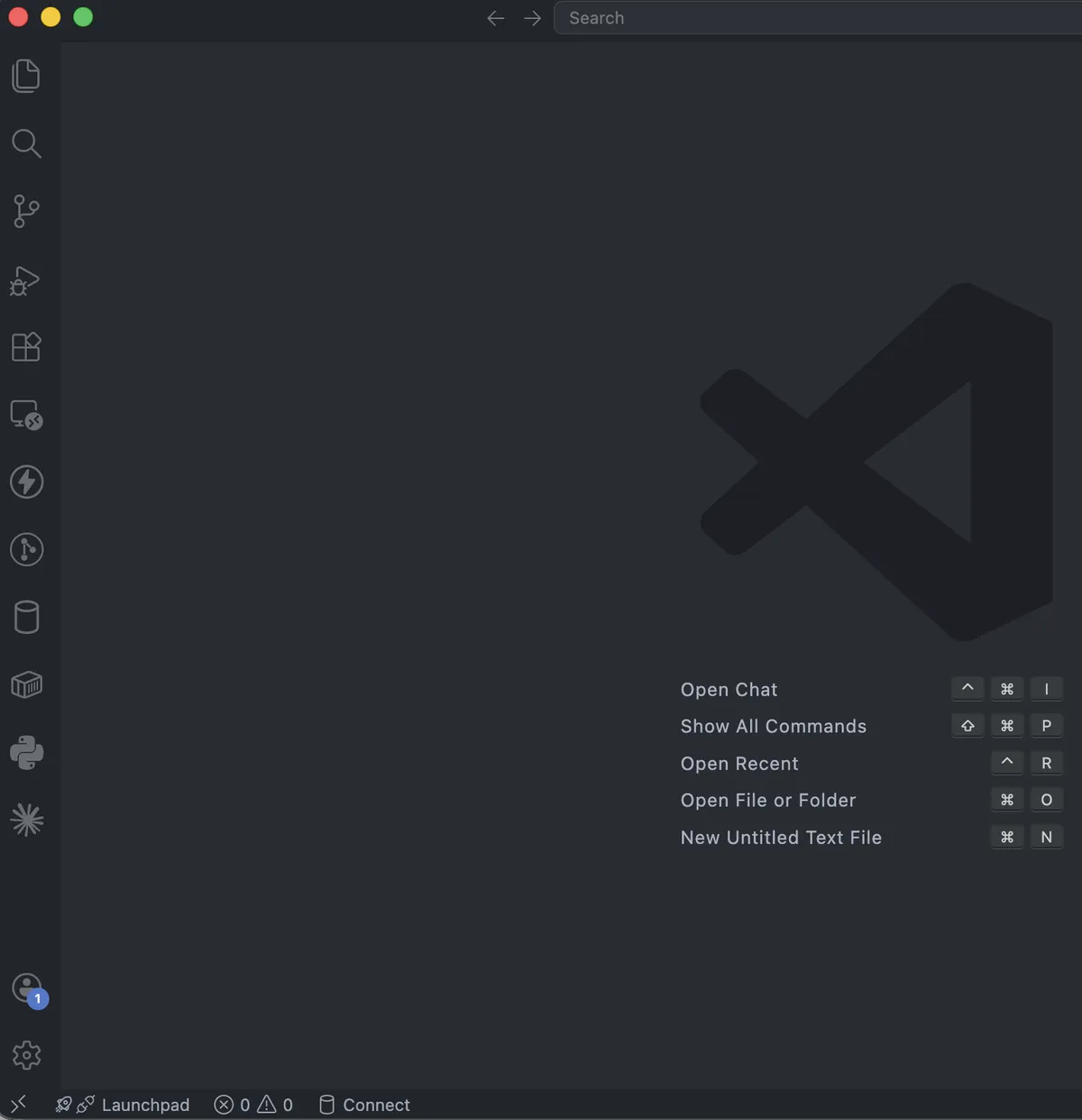The image size is (1082, 1120).
Task: Go forward using the right arrow
Action: [x=533, y=18]
